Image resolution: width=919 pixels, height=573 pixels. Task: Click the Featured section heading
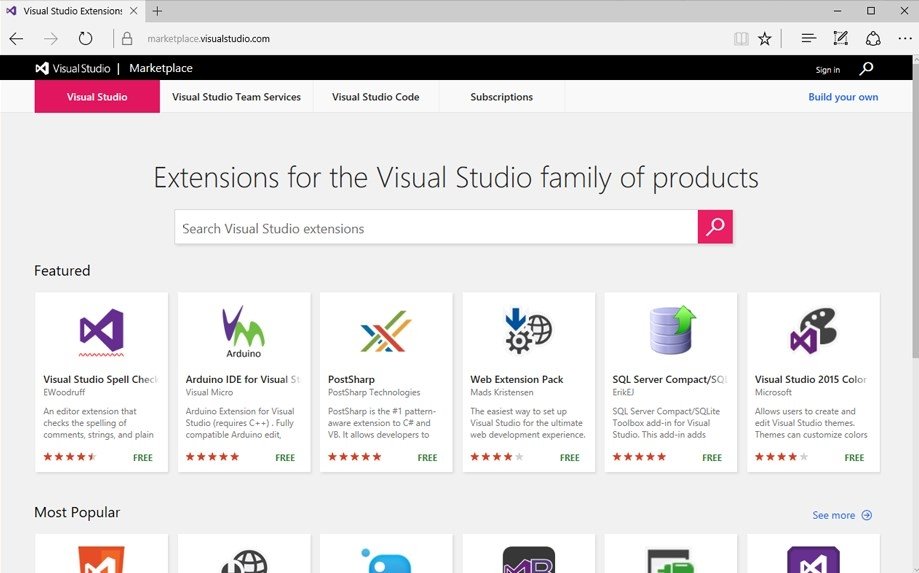coord(62,271)
